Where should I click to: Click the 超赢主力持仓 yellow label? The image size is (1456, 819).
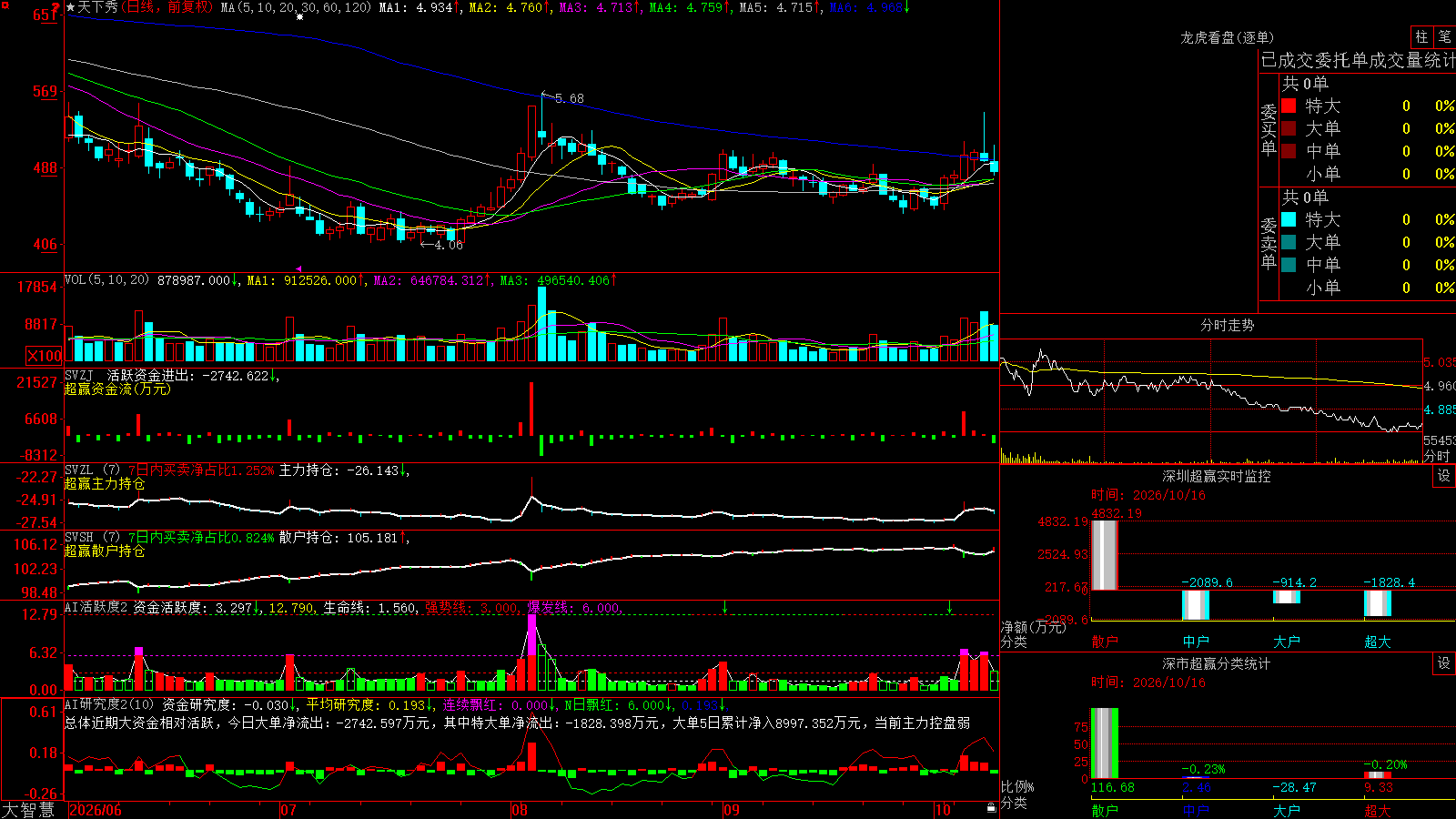pyautogui.click(x=105, y=483)
